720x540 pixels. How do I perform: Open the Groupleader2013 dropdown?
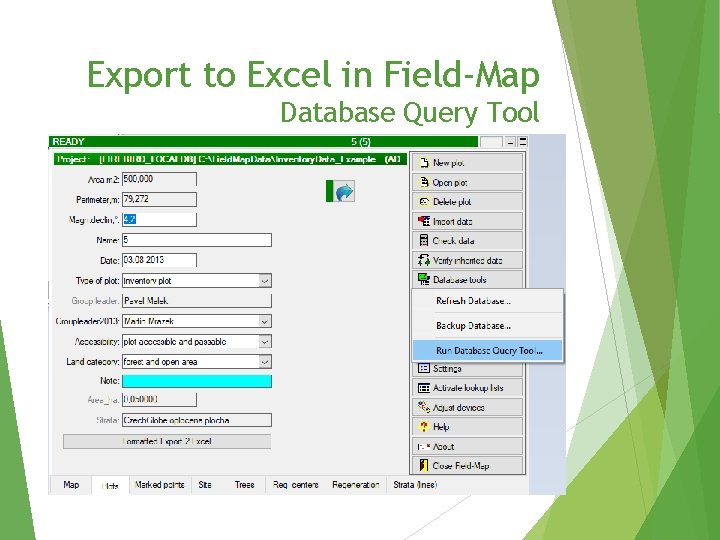point(265,321)
